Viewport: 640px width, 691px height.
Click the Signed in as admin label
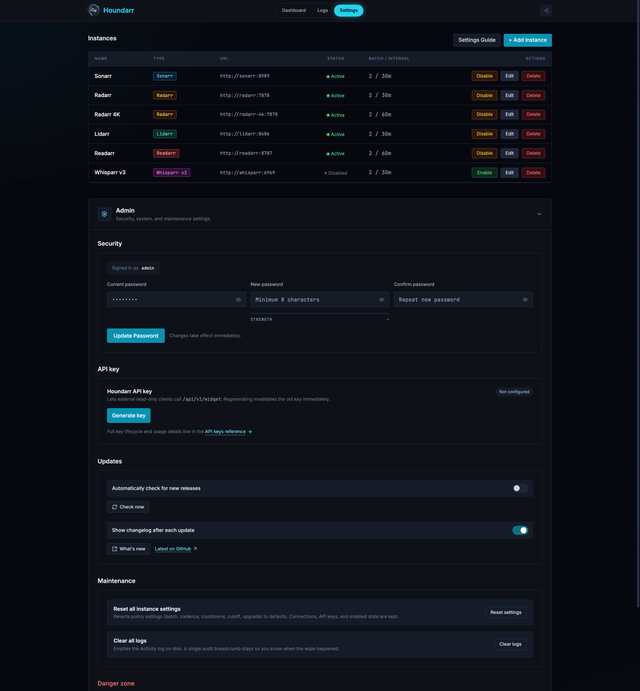(133, 268)
